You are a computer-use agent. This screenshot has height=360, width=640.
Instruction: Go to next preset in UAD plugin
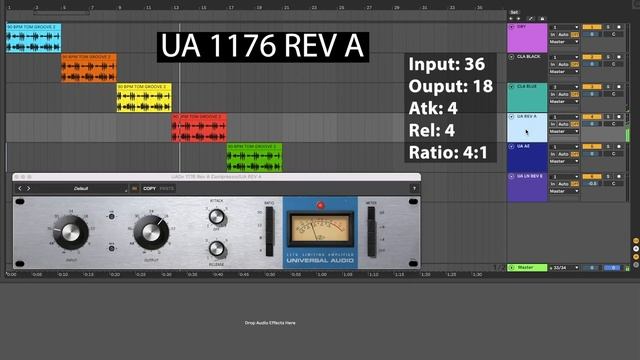coord(29,189)
